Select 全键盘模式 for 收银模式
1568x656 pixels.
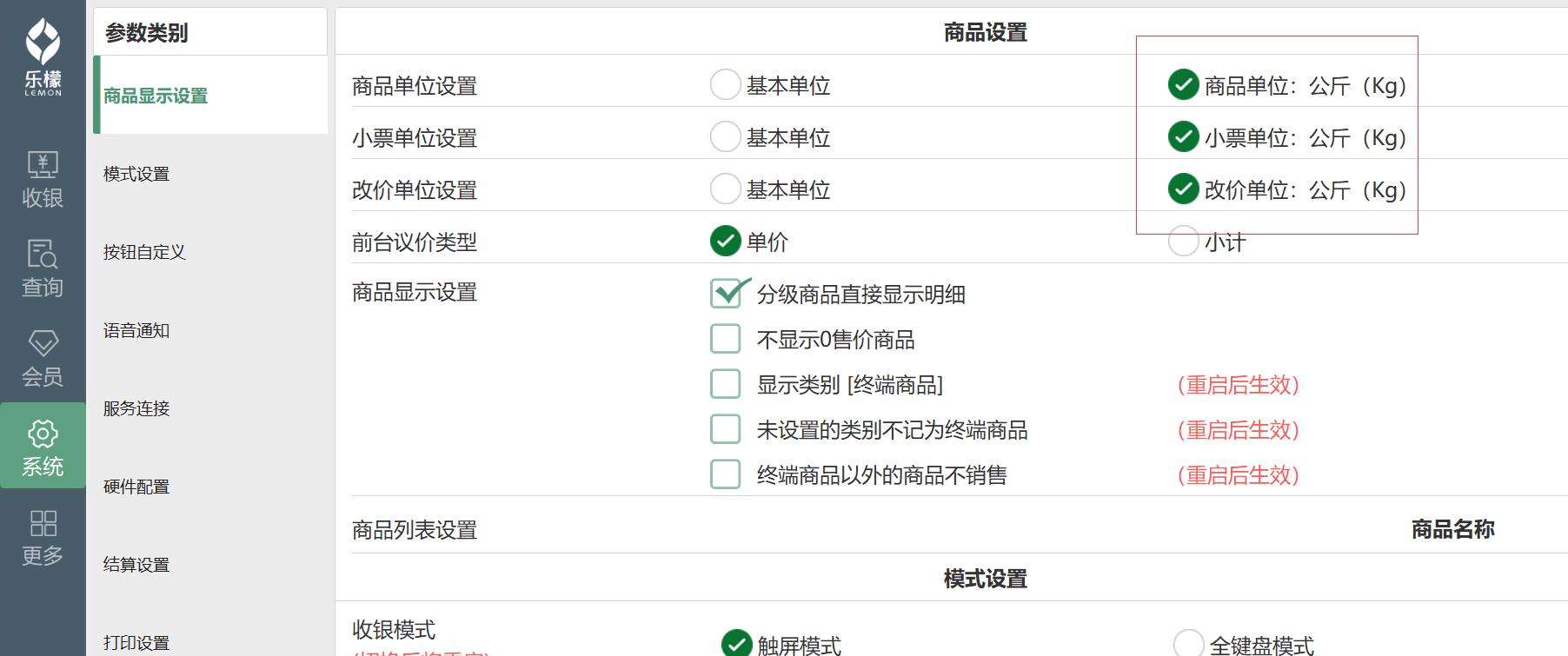click(1189, 644)
